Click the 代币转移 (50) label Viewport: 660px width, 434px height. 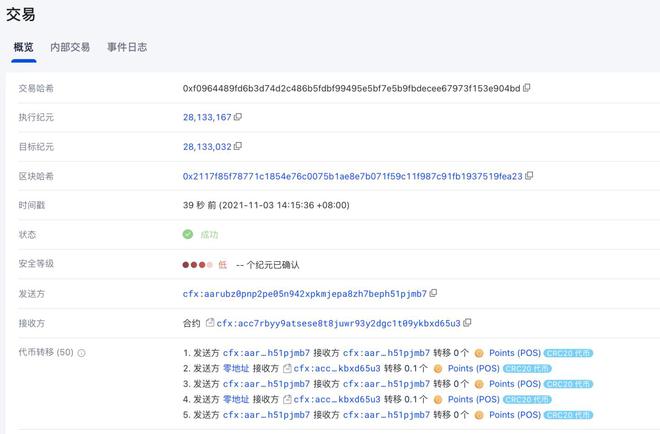coord(46,352)
